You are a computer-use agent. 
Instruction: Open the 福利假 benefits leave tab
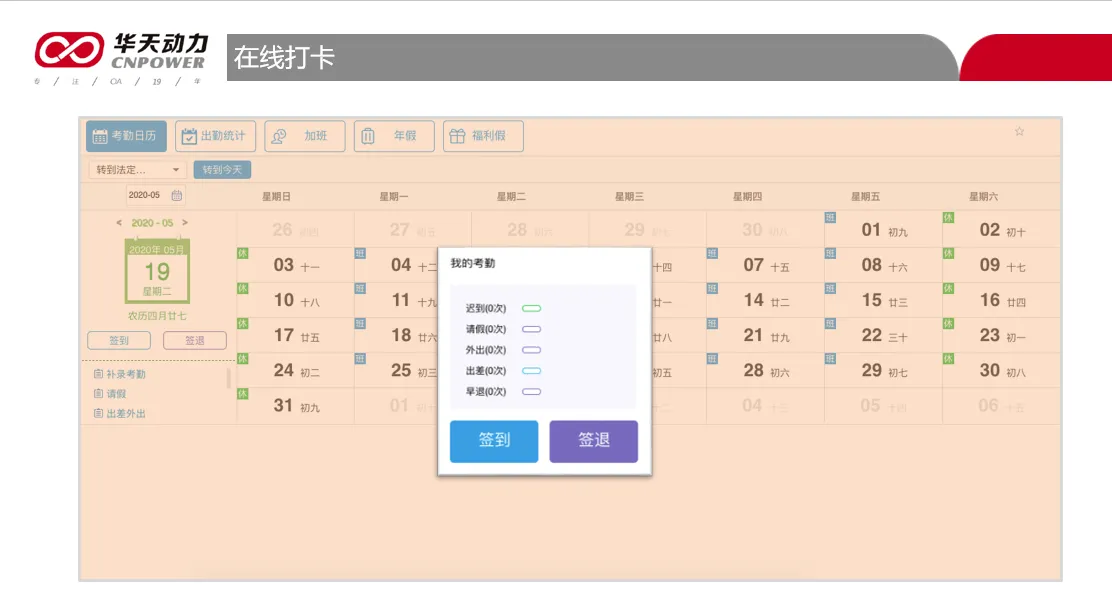[483, 136]
